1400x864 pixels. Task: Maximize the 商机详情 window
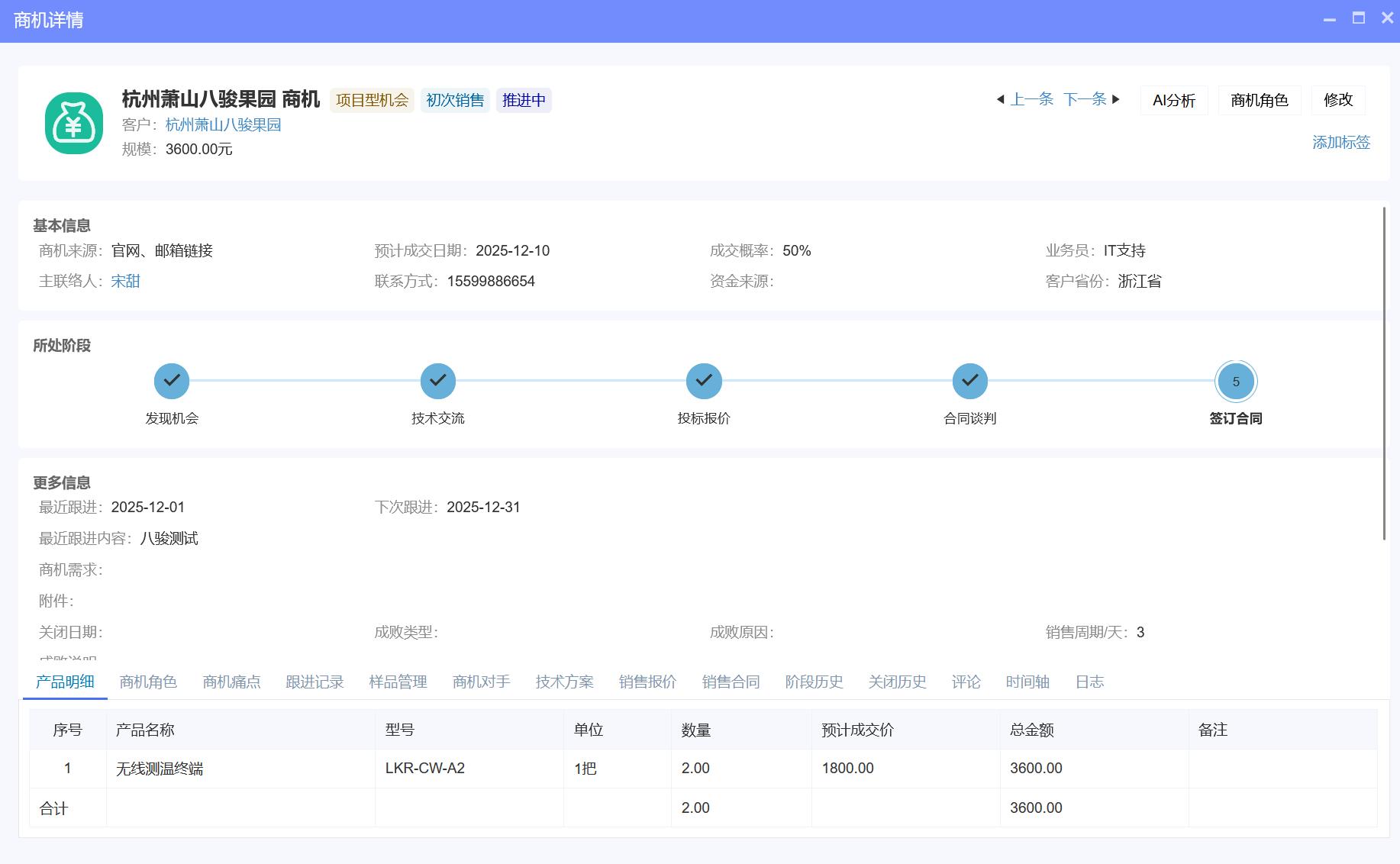(x=1358, y=18)
